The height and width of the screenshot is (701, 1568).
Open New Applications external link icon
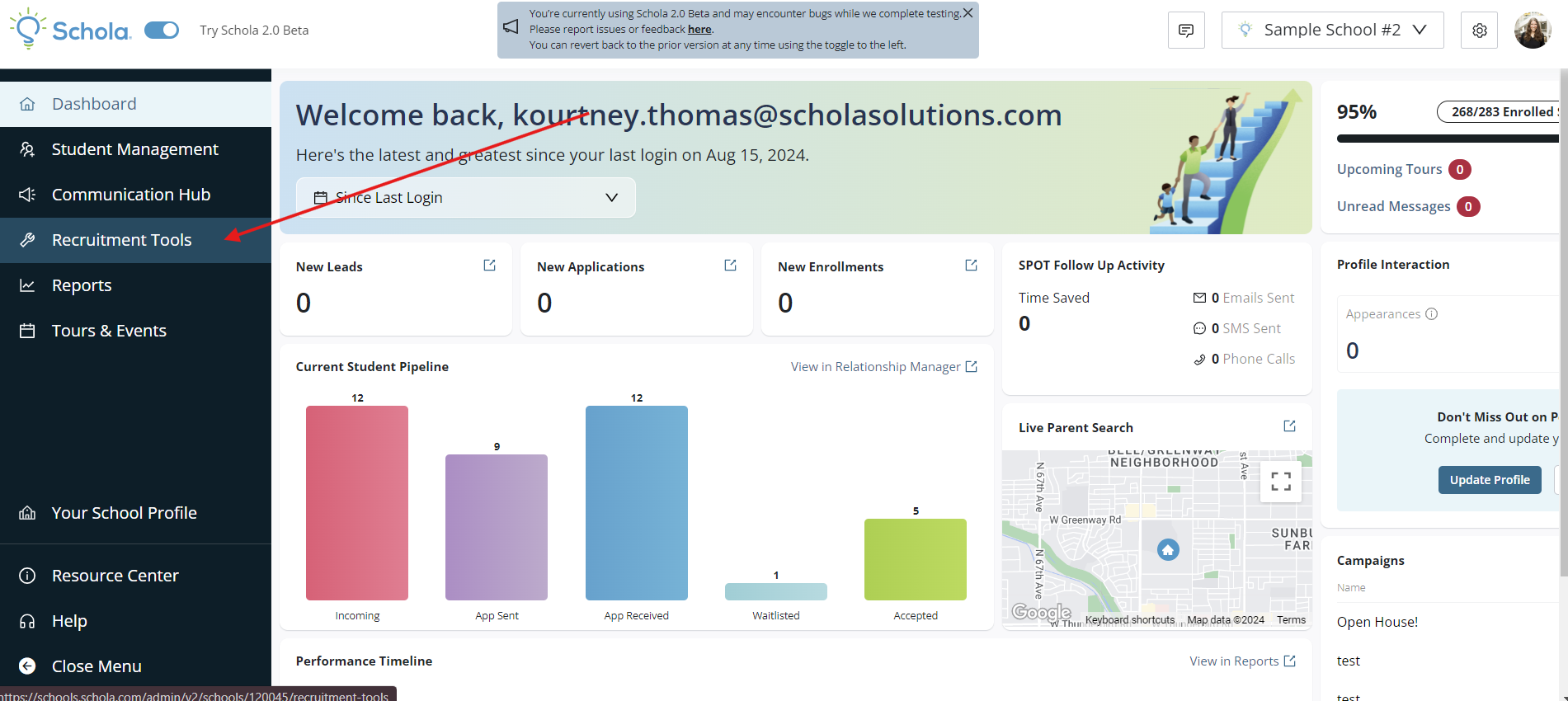730,266
